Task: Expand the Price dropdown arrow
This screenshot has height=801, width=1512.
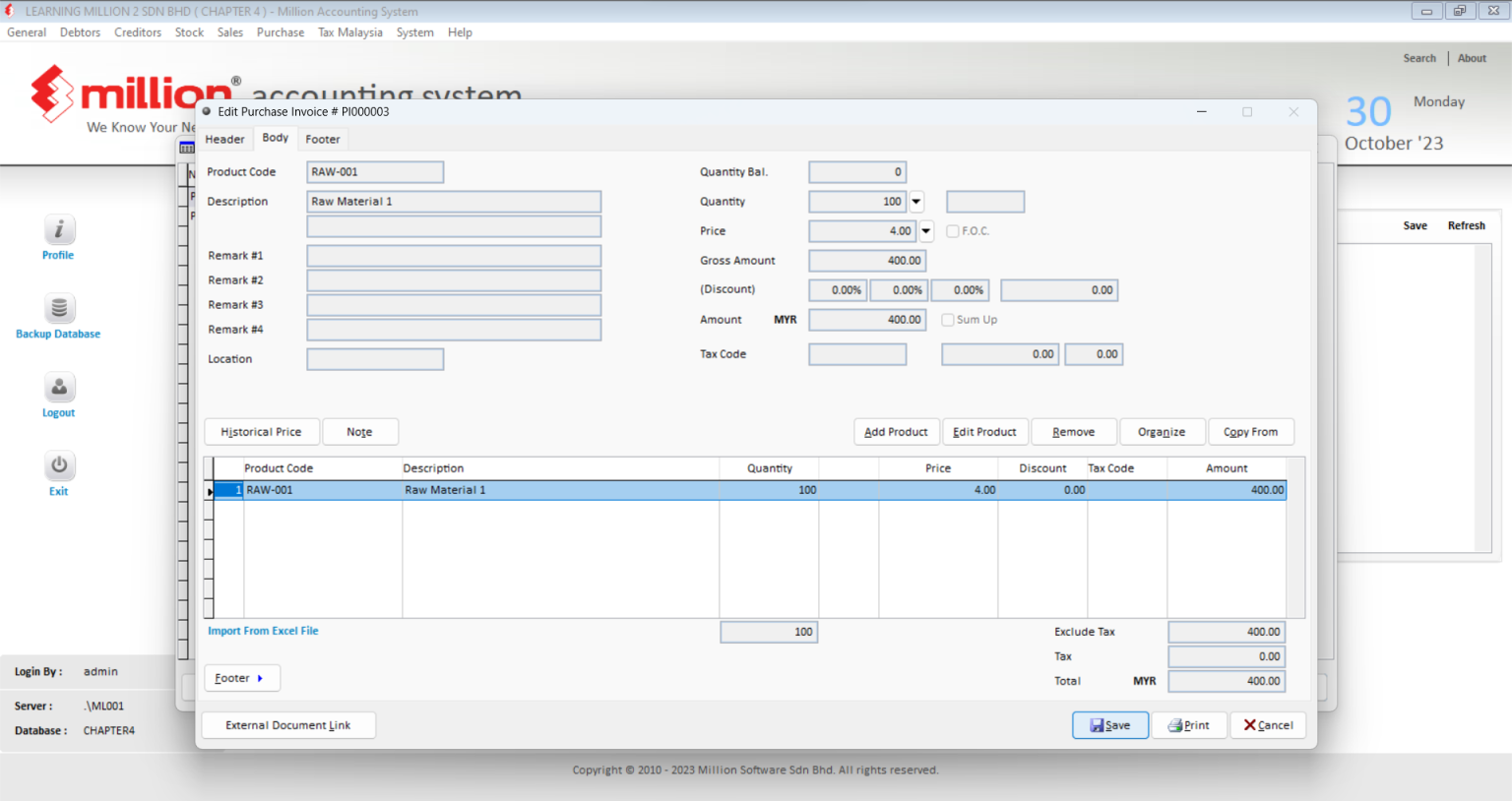Action: click(925, 230)
